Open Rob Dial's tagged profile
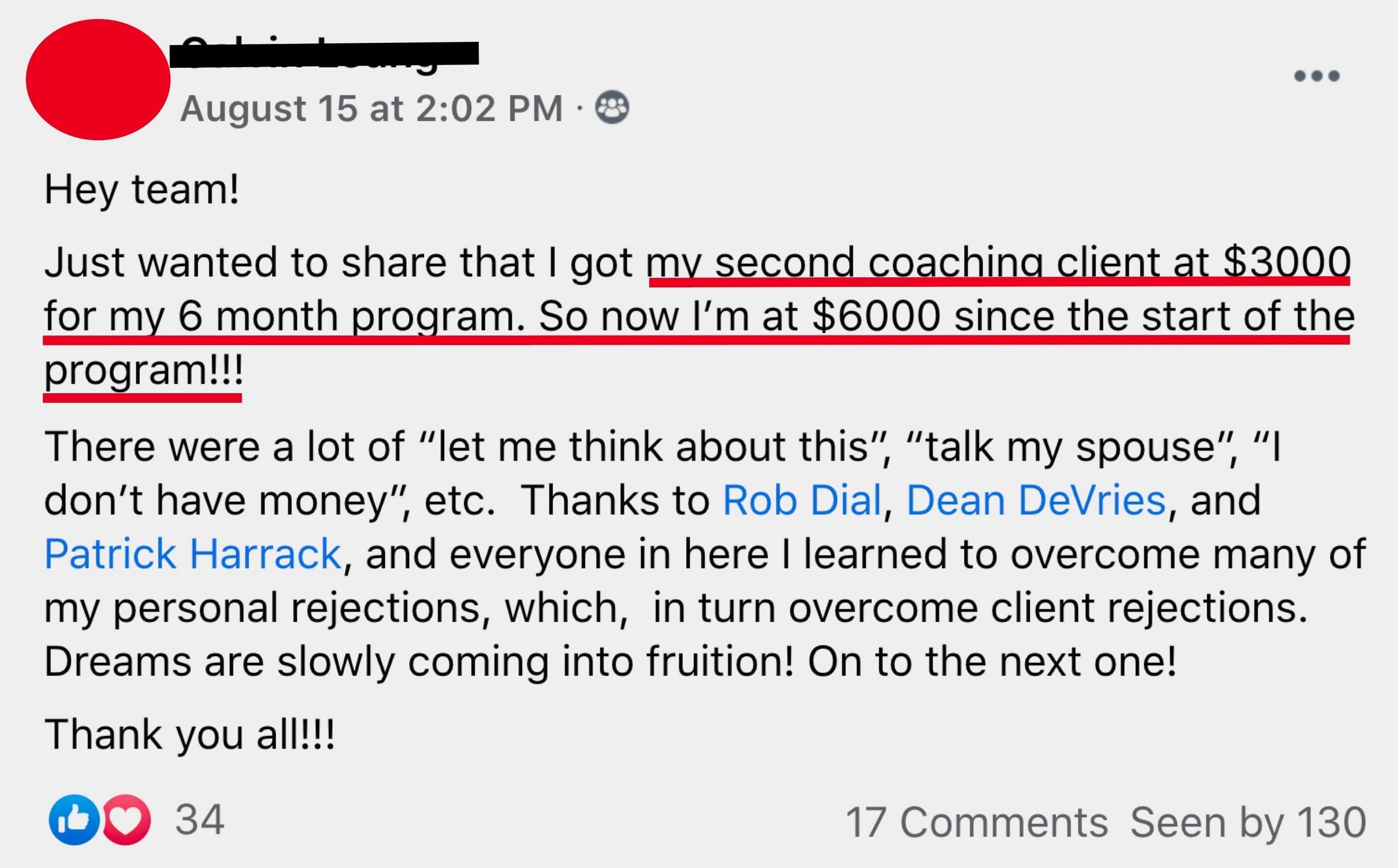This screenshot has height=868, width=1398. click(x=802, y=501)
